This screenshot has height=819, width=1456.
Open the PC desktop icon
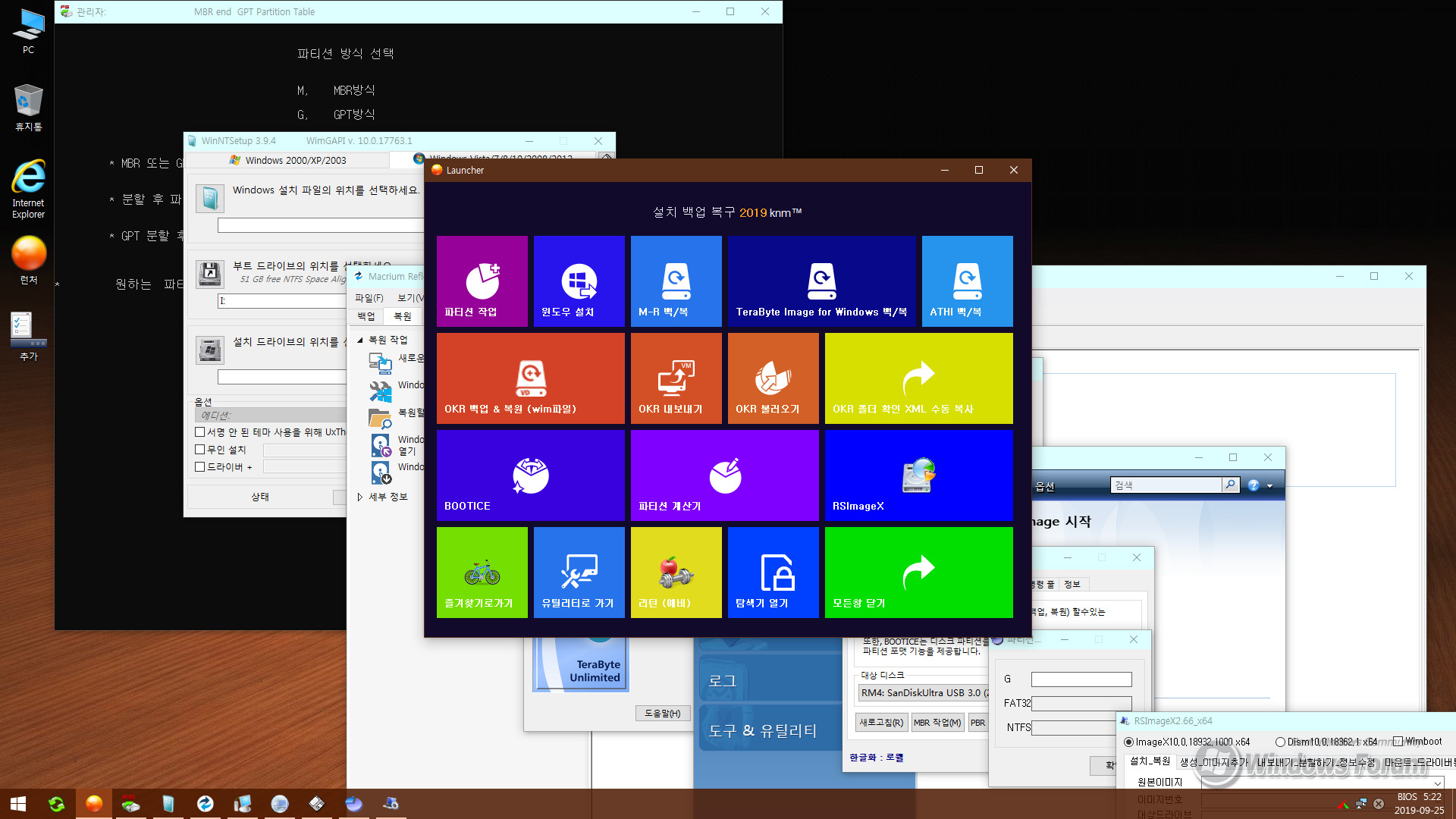(x=28, y=30)
